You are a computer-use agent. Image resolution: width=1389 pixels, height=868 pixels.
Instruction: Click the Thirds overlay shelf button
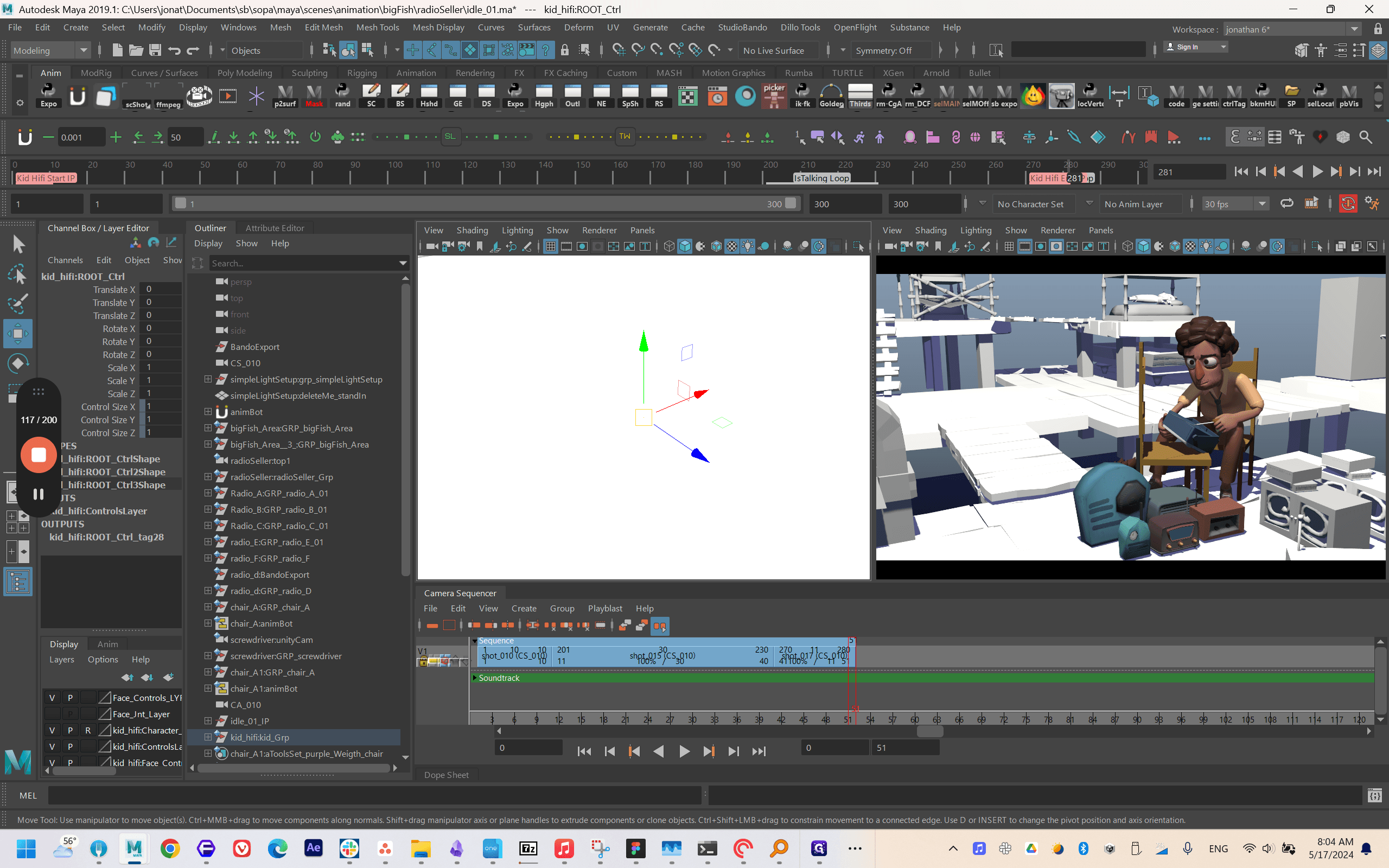860,96
